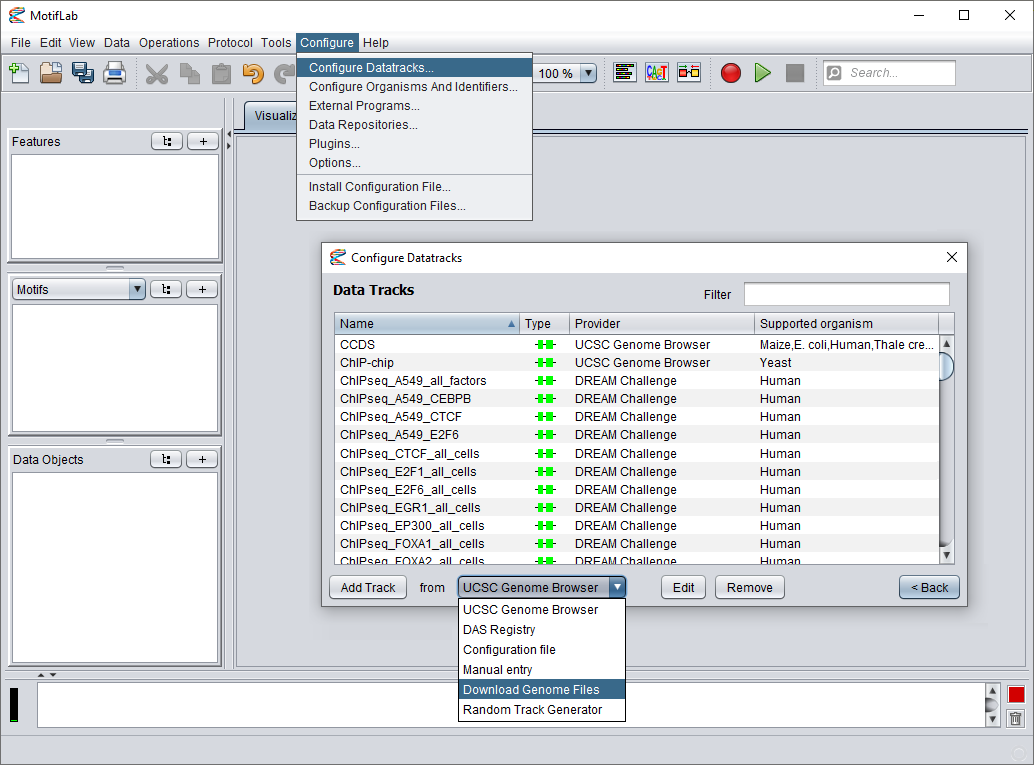Click the < Back button
1034x765 pixels.
click(929, 588)
